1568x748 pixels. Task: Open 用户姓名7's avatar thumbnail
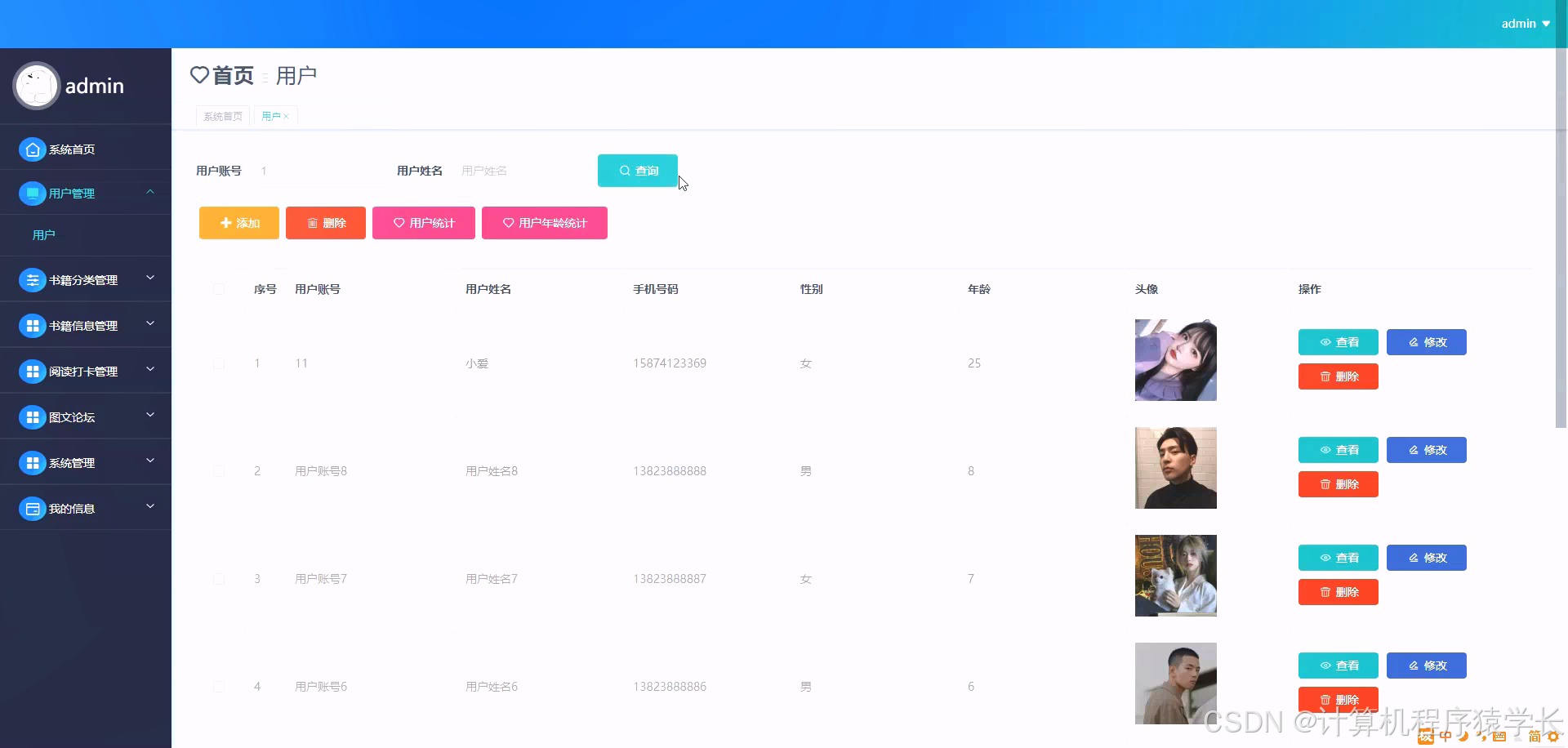click(1176, 576)
